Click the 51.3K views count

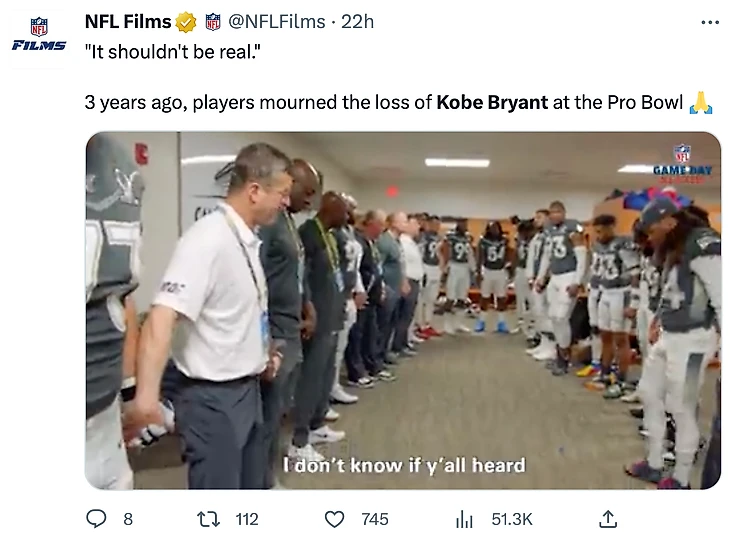click(x=512, y=518)
